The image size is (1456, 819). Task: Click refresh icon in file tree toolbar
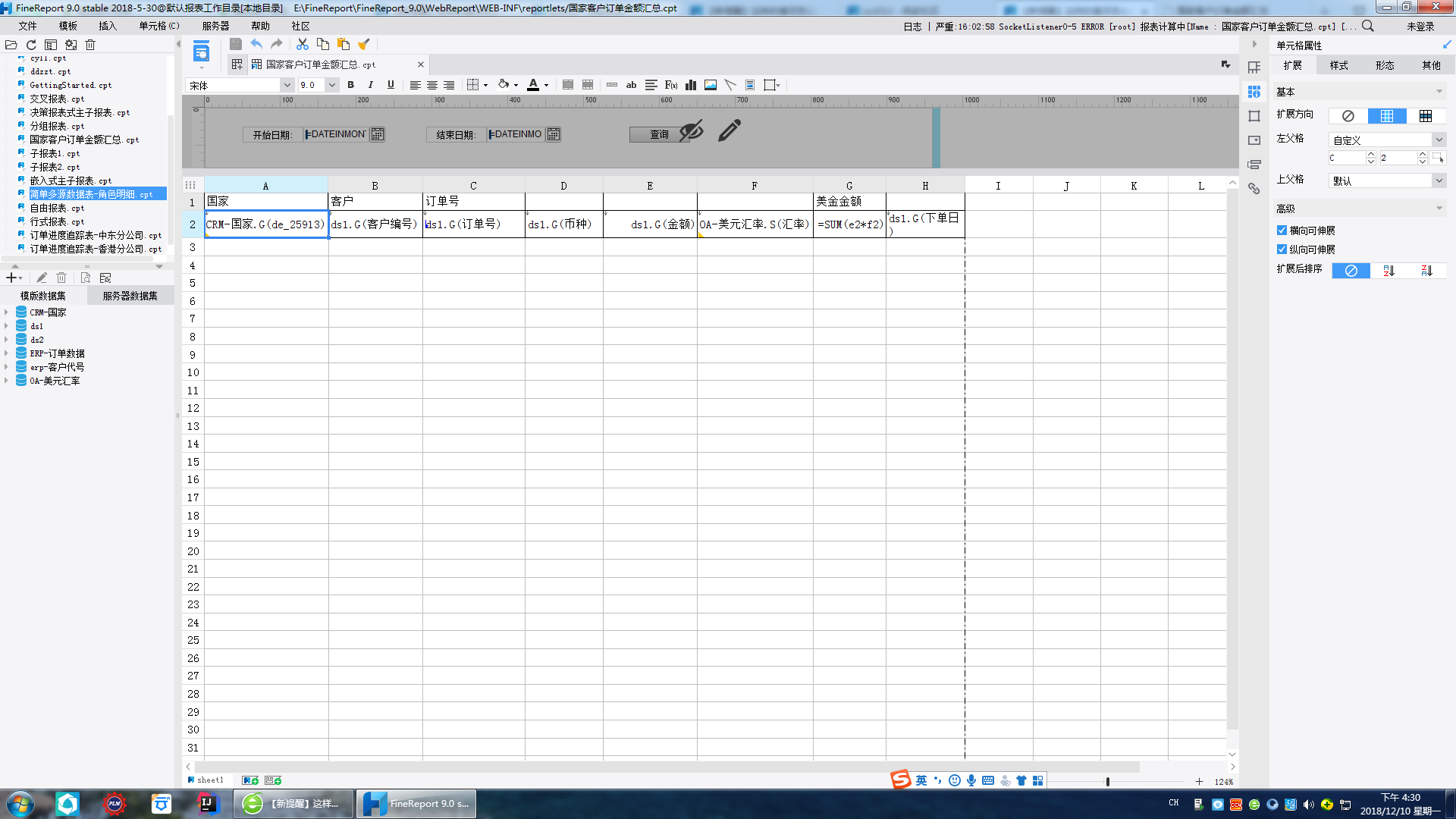coord(31,45)
